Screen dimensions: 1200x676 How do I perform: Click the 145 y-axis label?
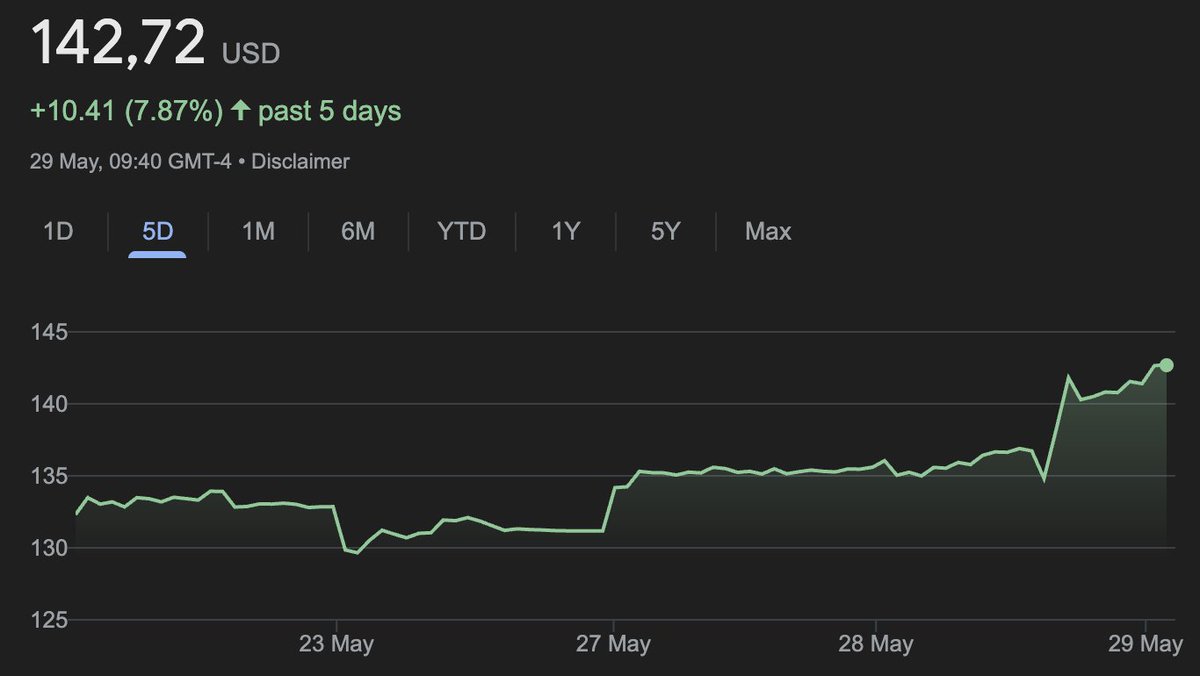point(47,331)
